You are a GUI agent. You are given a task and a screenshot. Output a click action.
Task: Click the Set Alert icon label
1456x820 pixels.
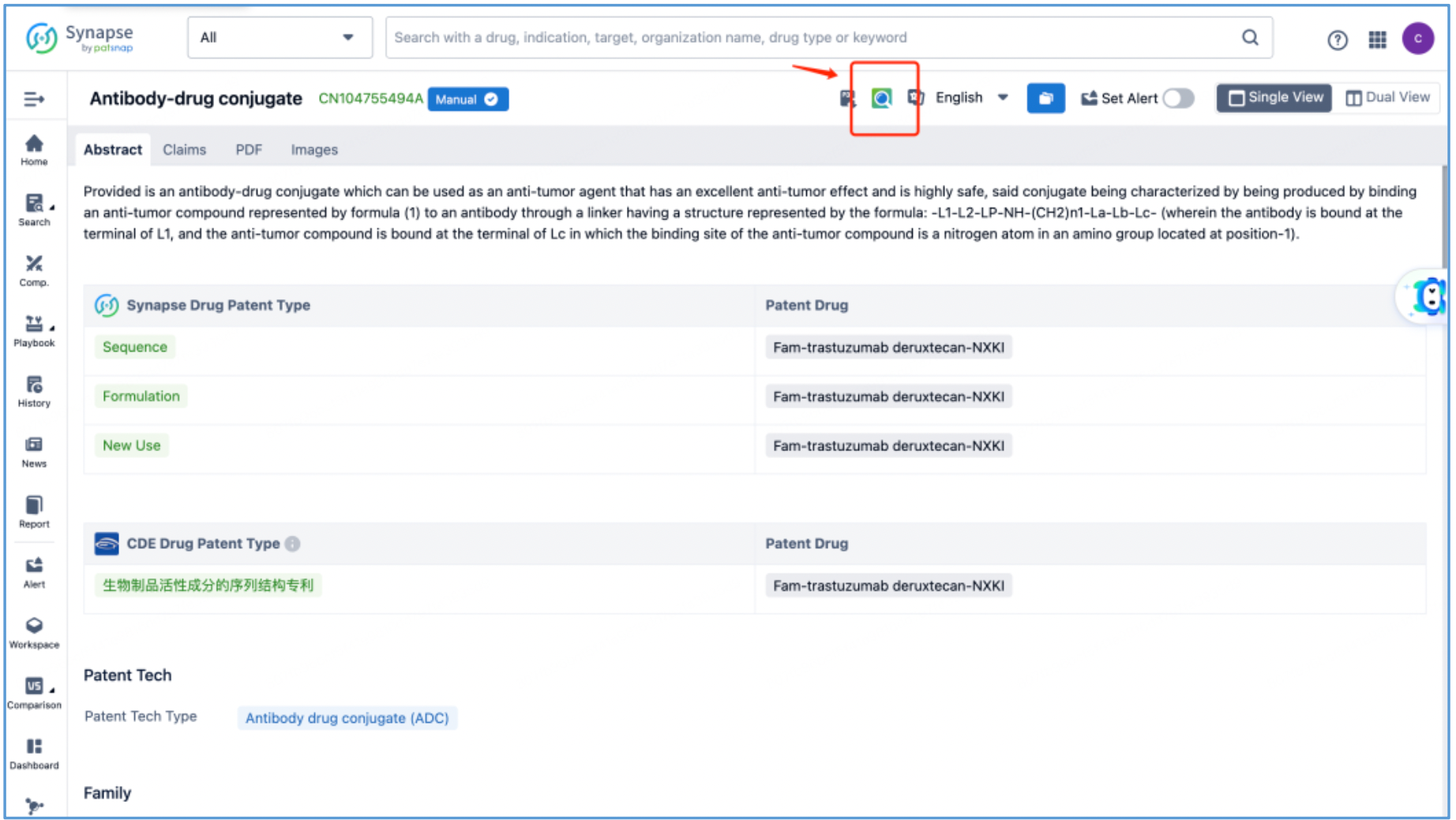click(1119, 98)
